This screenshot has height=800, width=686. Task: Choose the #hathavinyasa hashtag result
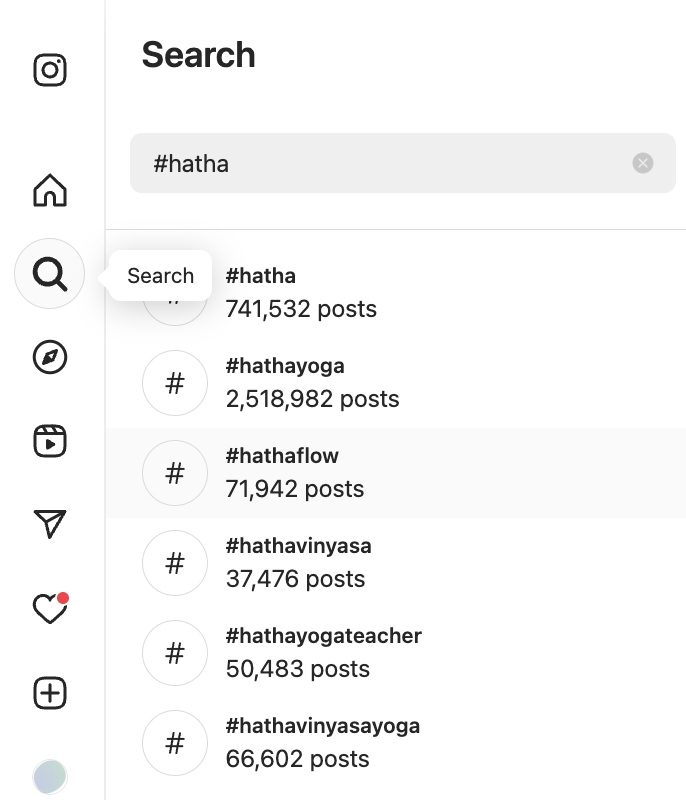tap(396, 563)
